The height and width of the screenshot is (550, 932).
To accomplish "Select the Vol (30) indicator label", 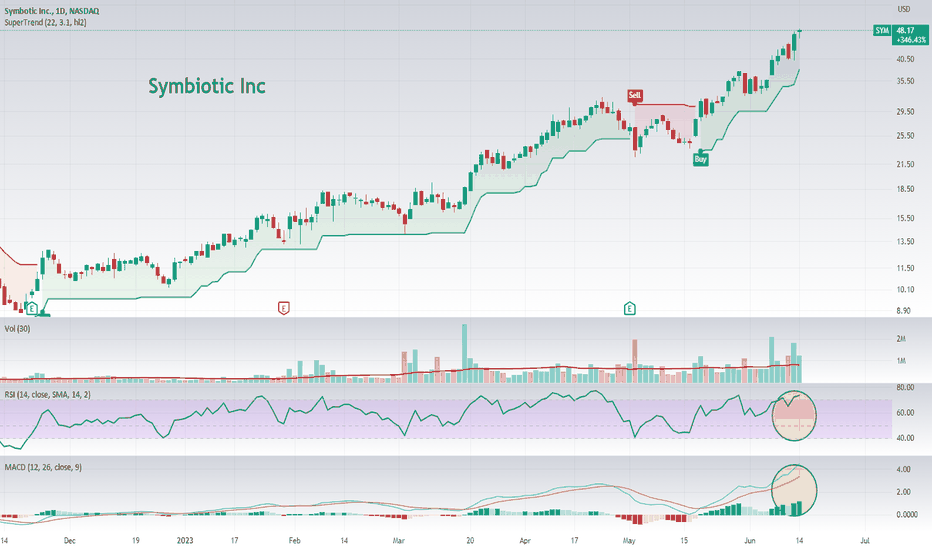I will coord(17,329).
